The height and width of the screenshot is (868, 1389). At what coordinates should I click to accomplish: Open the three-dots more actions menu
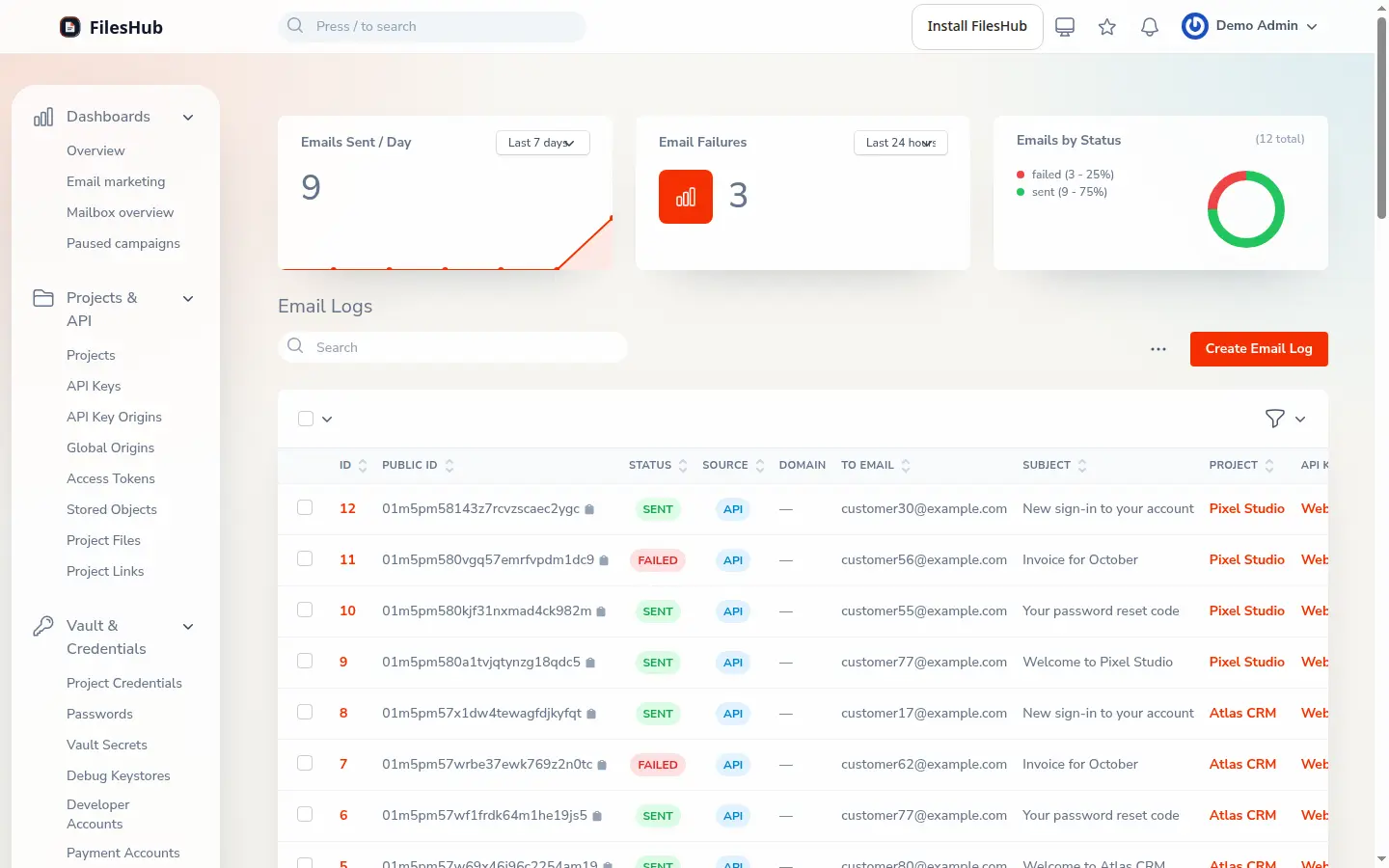tap(1158, 349)
